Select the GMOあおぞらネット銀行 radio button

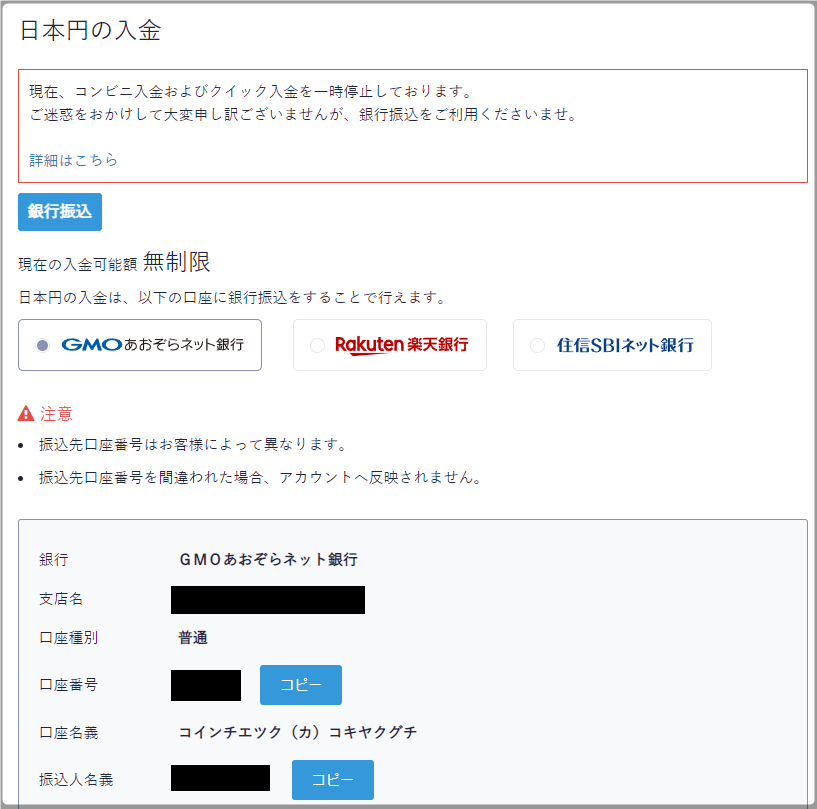click(42, 345)
